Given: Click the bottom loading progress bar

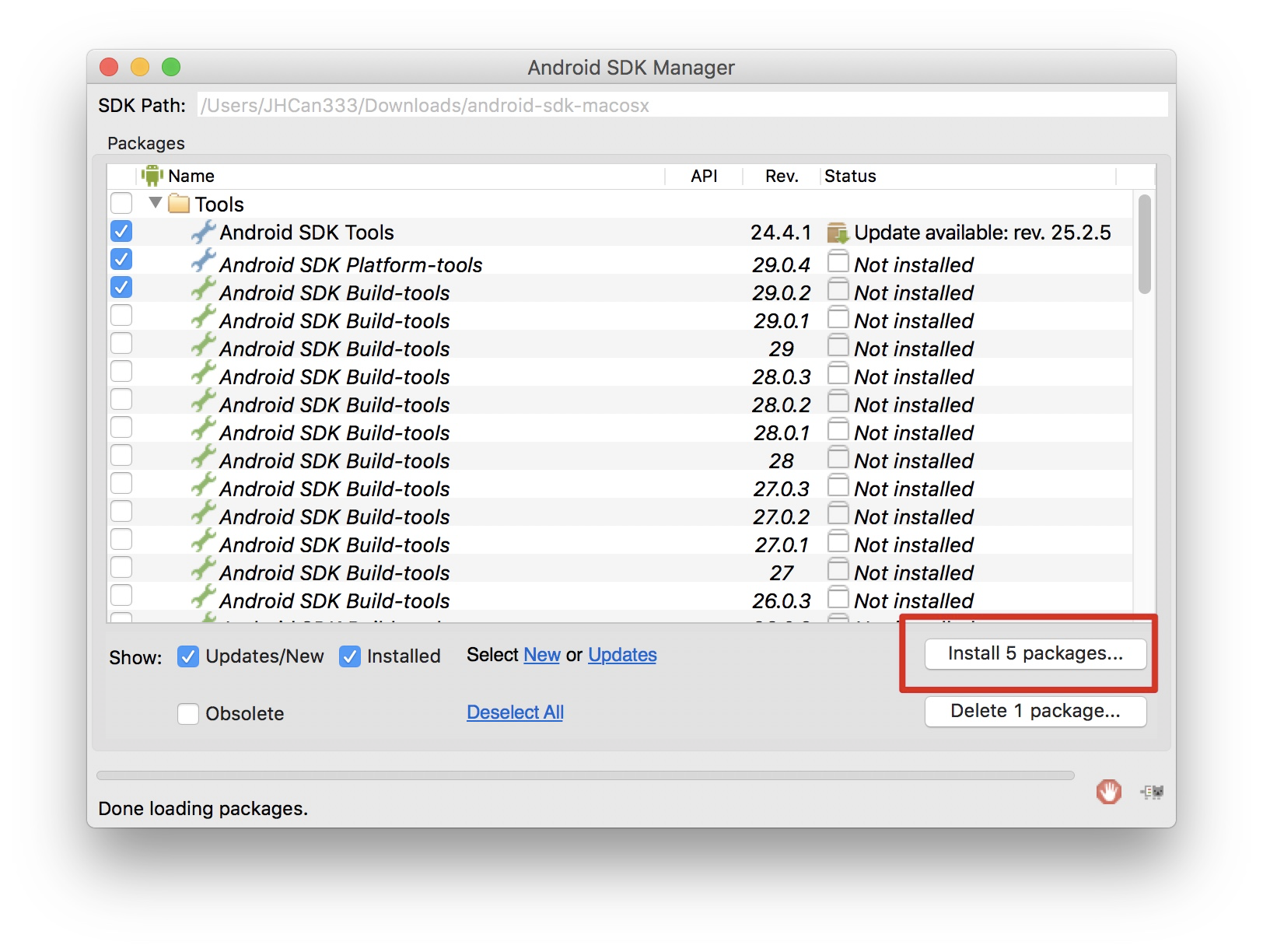Looking at the screenshot, I should coord(586,775).
